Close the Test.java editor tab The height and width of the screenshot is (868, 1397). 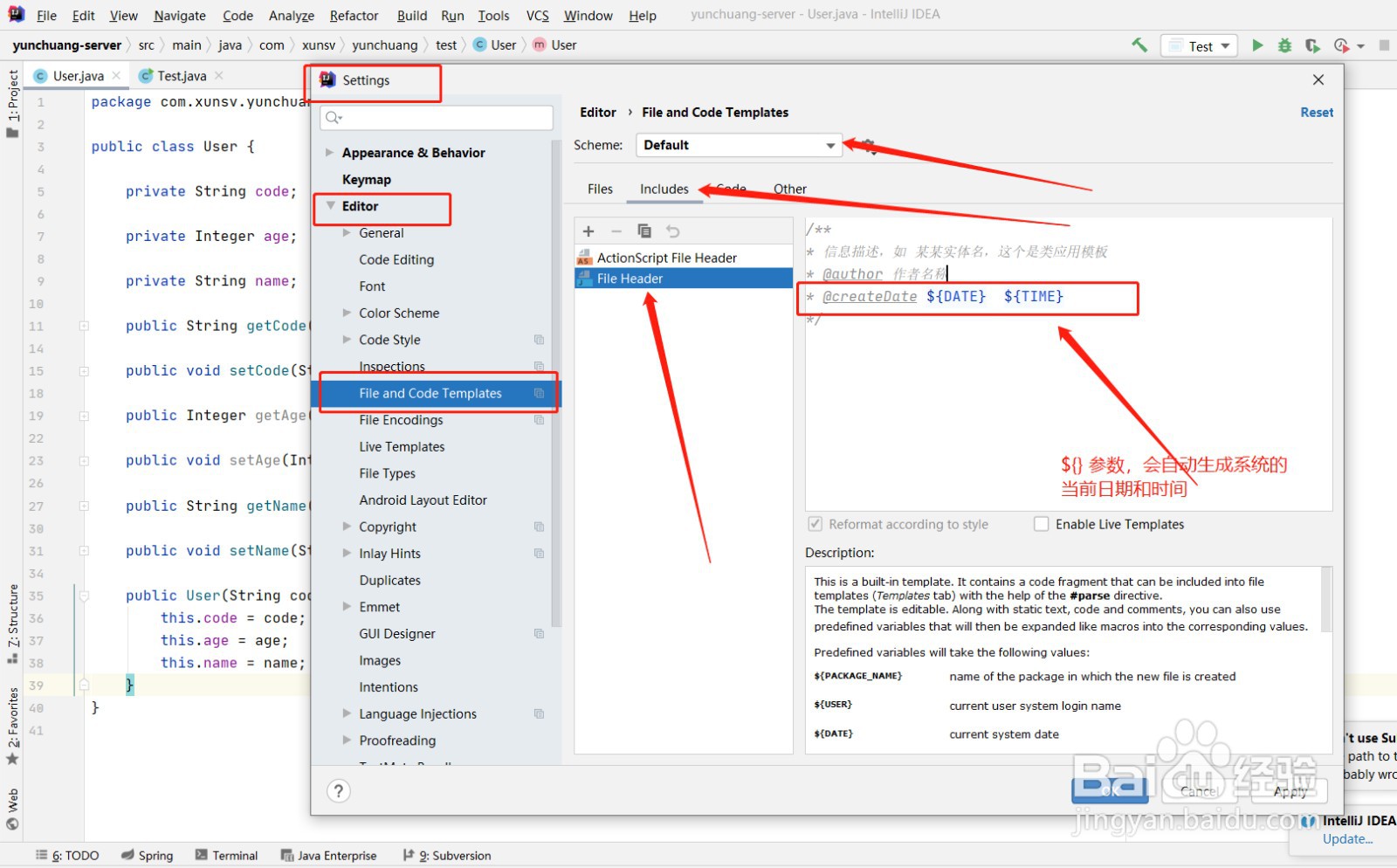click(219, 76)
